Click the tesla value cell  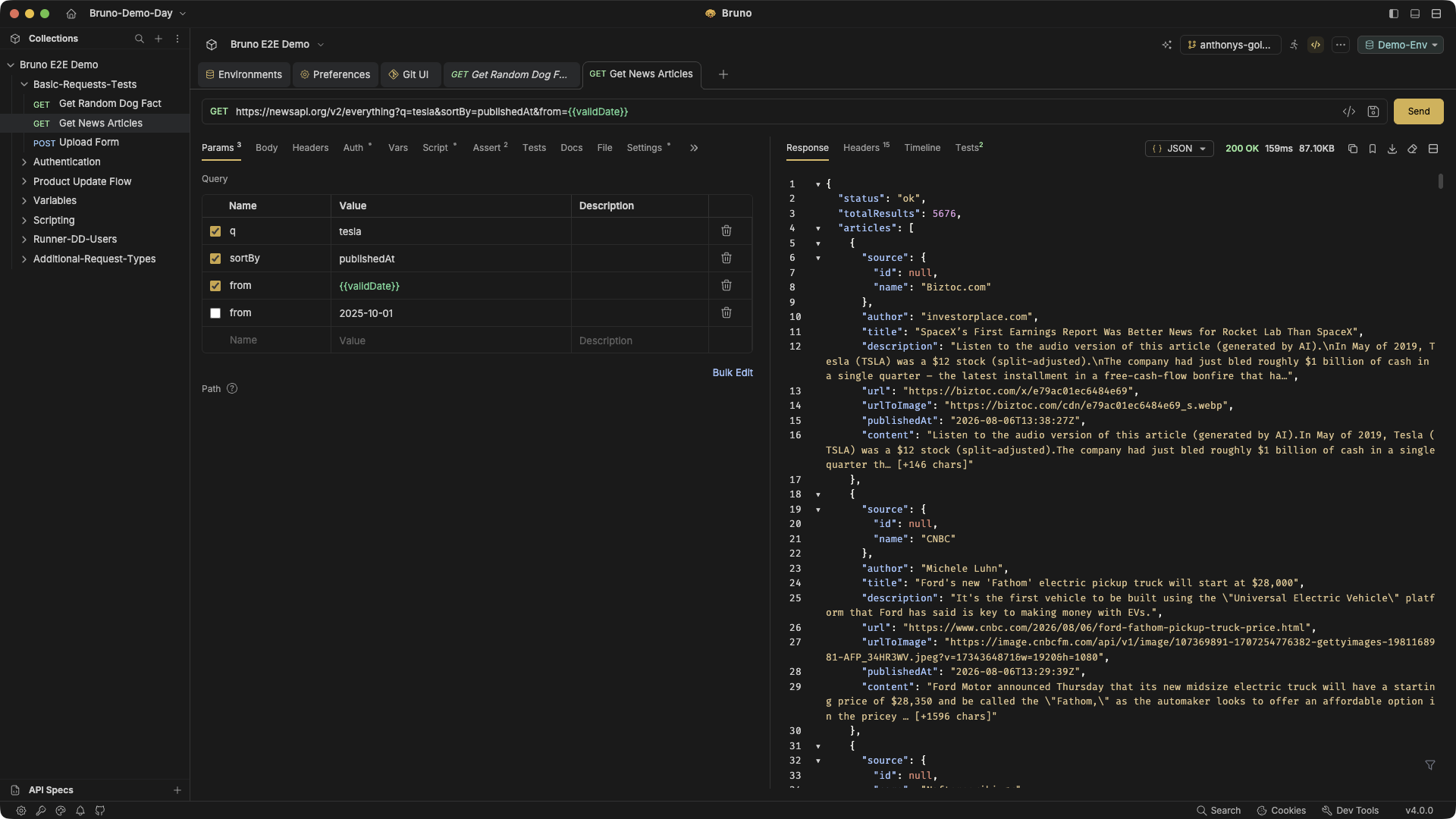point(450,231)
